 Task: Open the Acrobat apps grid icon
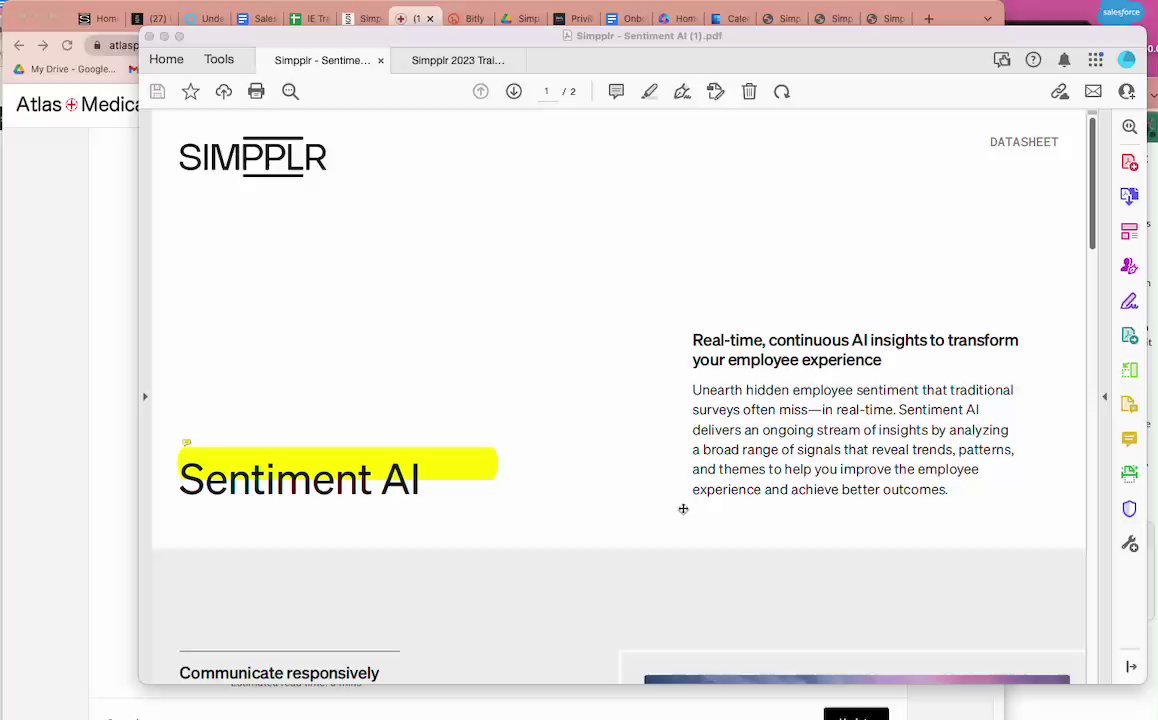(1095, 60)
